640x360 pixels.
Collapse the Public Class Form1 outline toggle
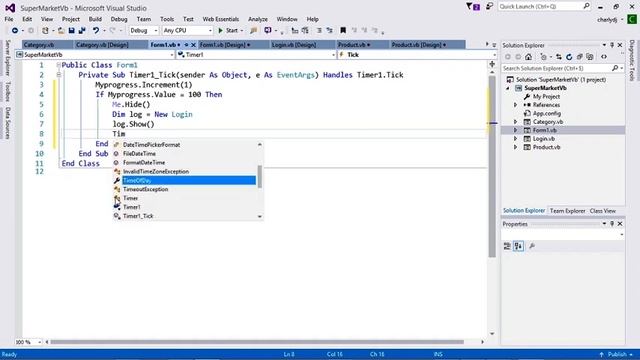(x=58, y=65)
